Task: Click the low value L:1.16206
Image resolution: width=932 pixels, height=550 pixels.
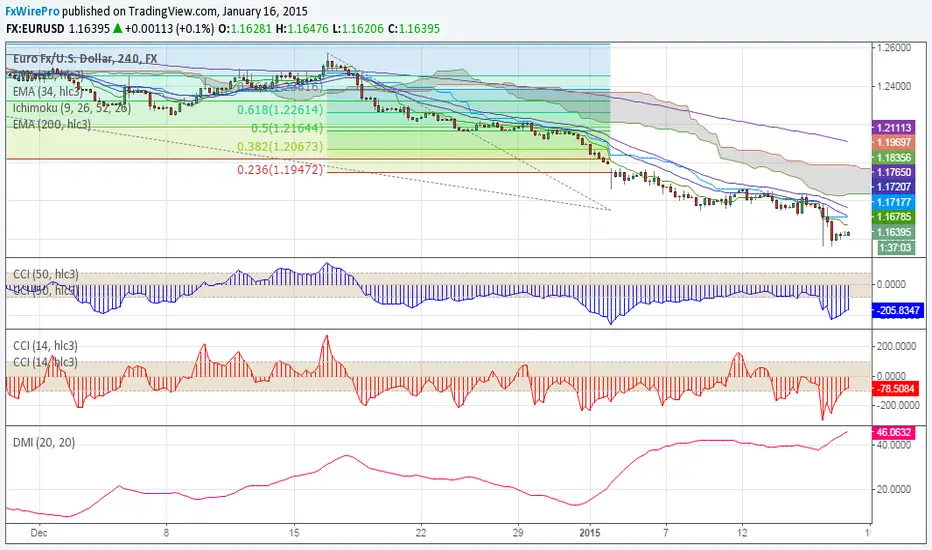Action: (x=358, y=29)
